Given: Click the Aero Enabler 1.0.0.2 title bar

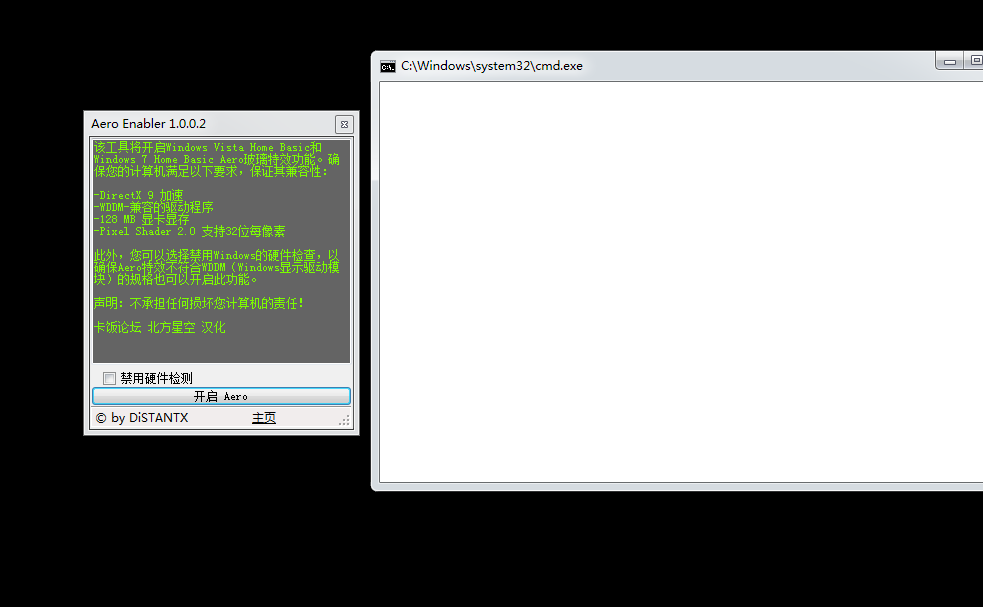Looking at the screenshot, I should (x=200, y=124).
